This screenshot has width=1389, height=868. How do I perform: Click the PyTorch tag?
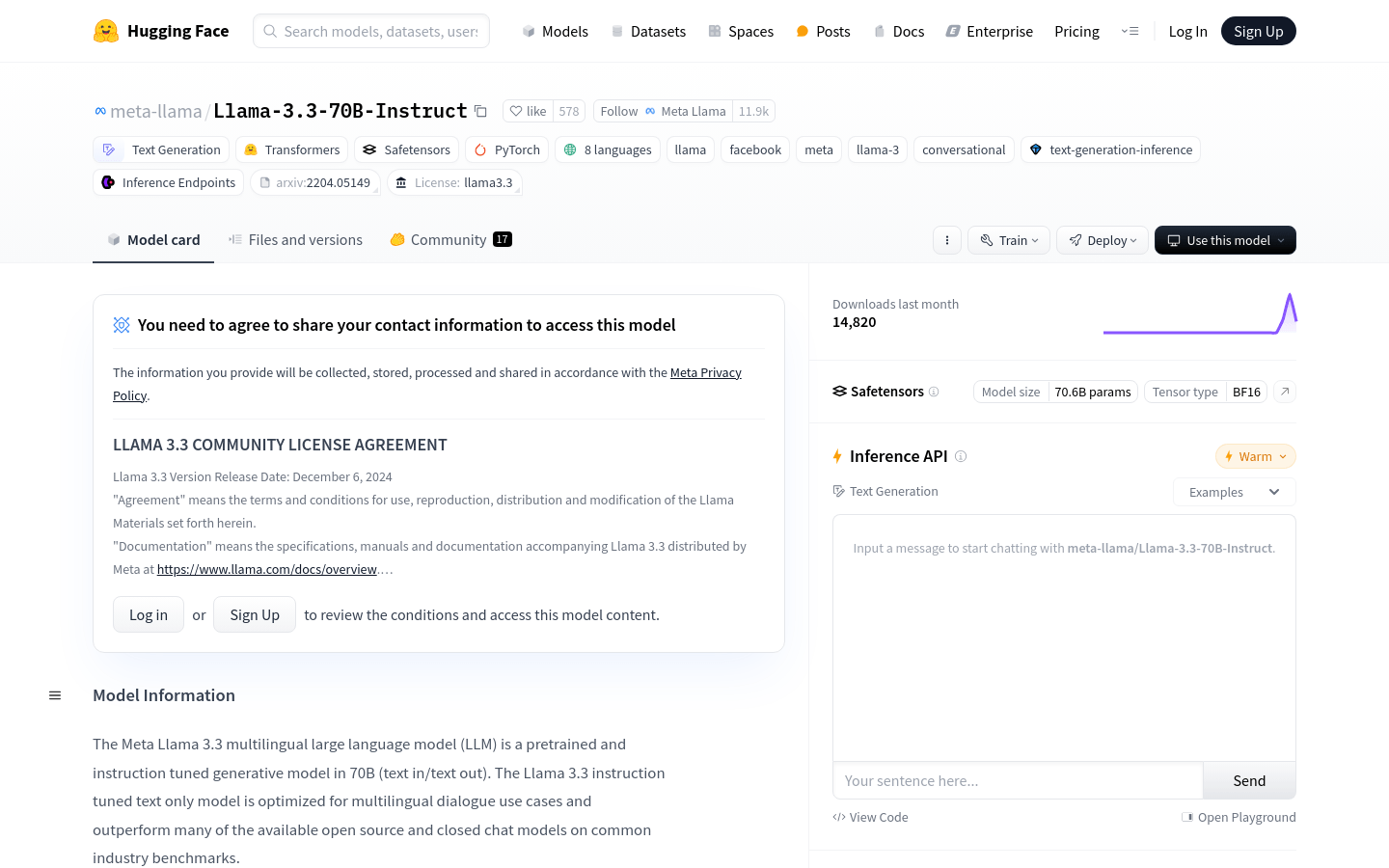(x=507, y=149)
